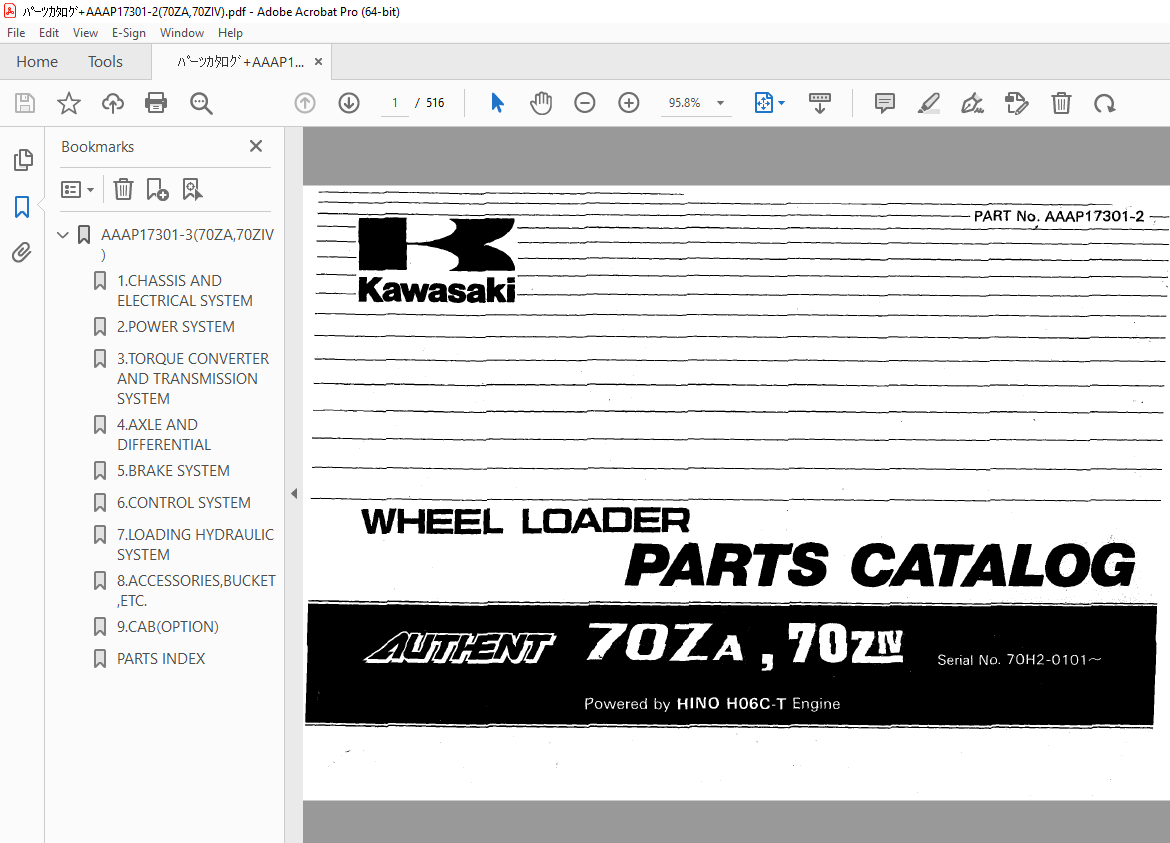The height and width of the screenshot is (843, 1170).
Task: Close the Bookmarks panel
Action: pos(256,146)
